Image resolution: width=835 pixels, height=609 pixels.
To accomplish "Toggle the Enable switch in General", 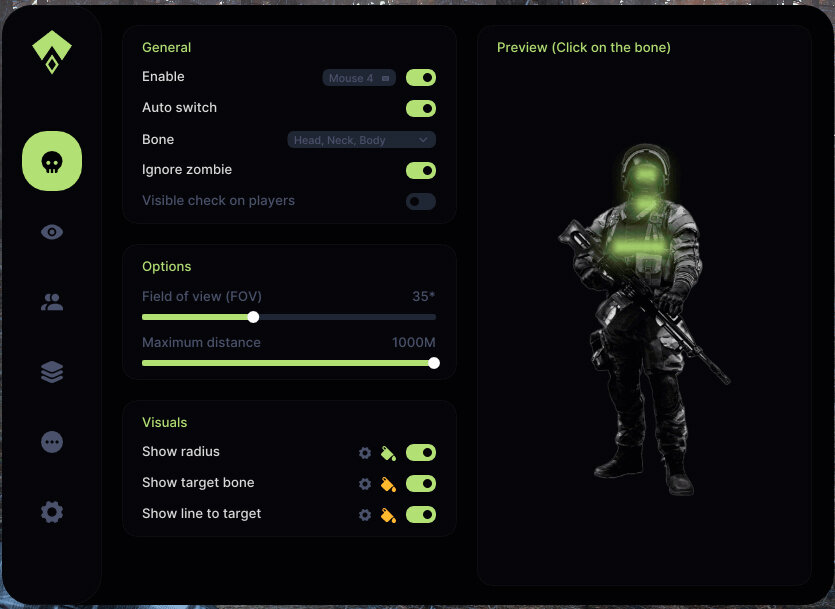I will point(420,77).
